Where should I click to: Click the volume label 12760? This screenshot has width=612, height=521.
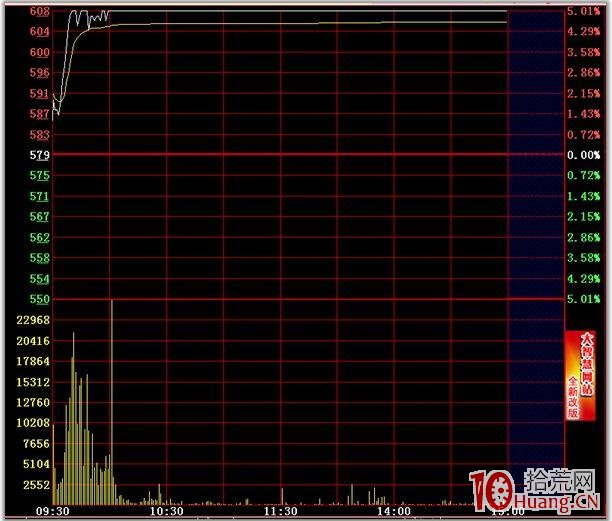coord(33,402)
